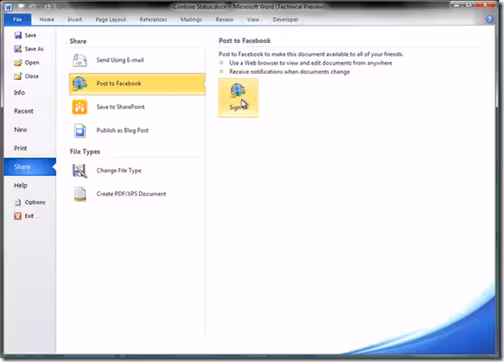Viewport: 504px width, 362px height.
Task: Open Help via blue question mark icon
Action: [490, 19]
